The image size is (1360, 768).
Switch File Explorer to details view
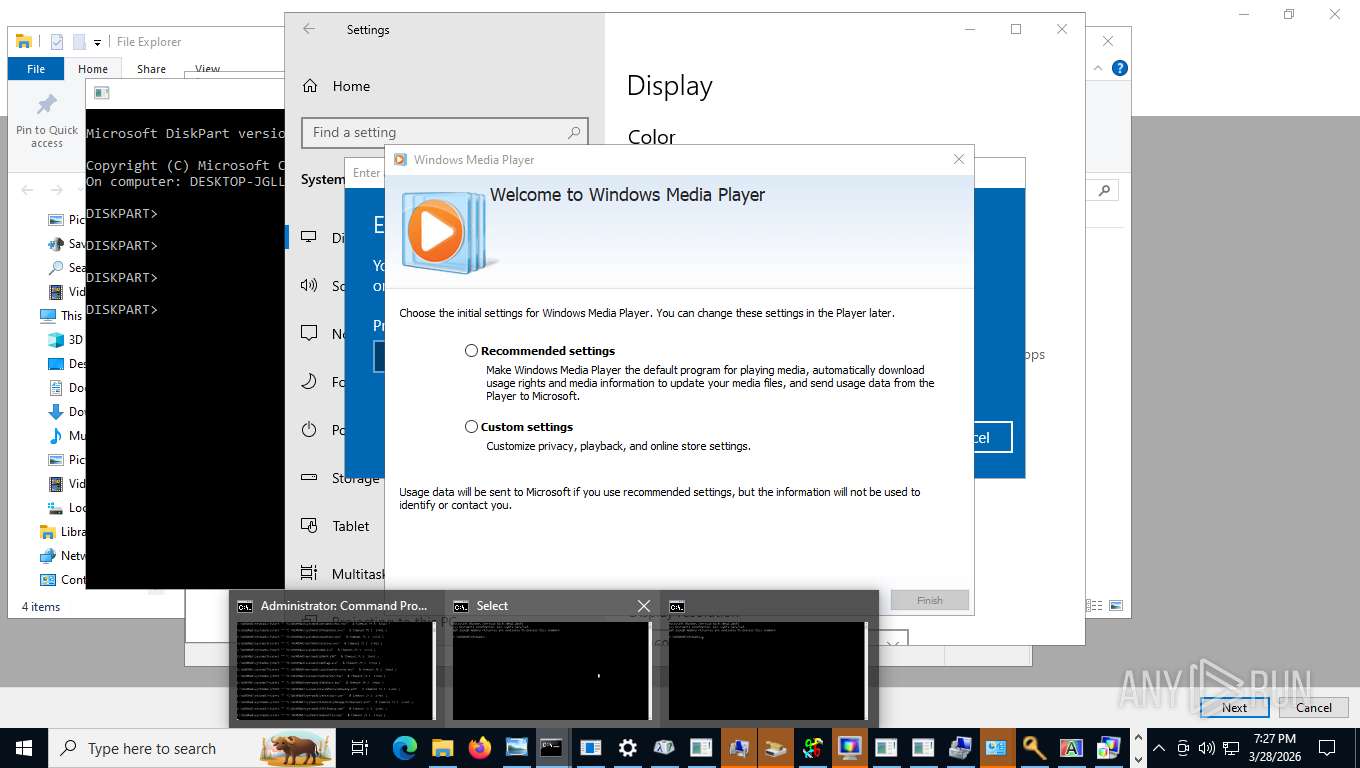tap(1095, 606)
